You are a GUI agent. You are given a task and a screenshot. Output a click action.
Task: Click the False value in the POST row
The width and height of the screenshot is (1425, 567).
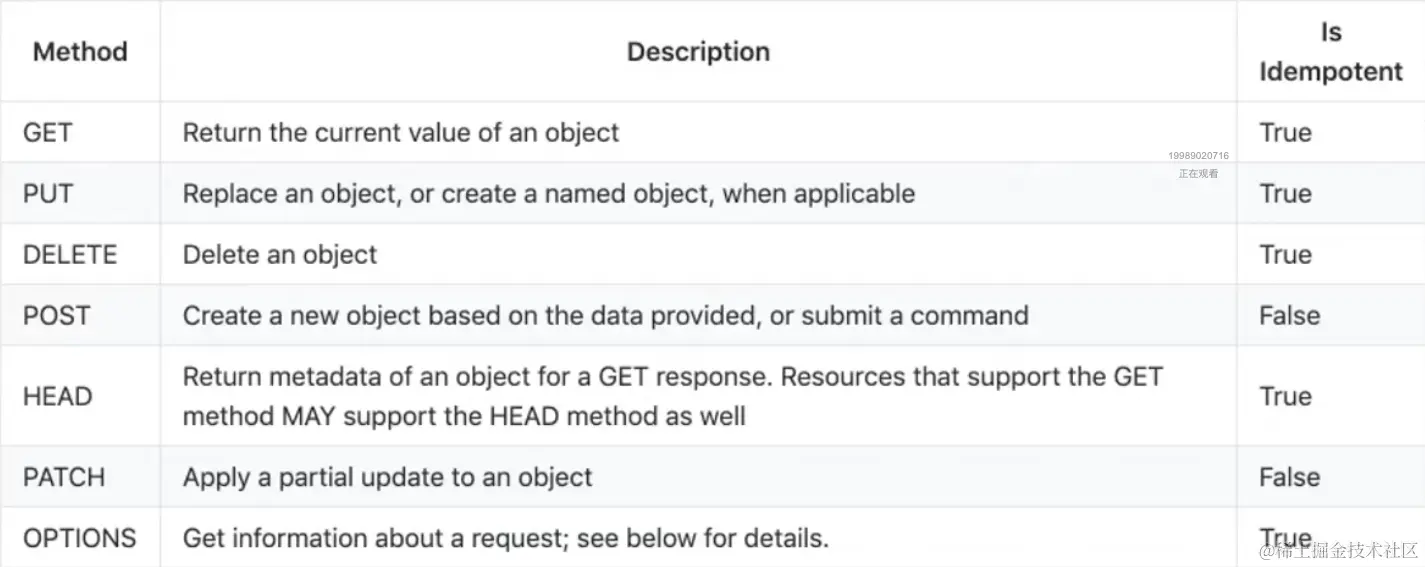(x=1289, y=315)
